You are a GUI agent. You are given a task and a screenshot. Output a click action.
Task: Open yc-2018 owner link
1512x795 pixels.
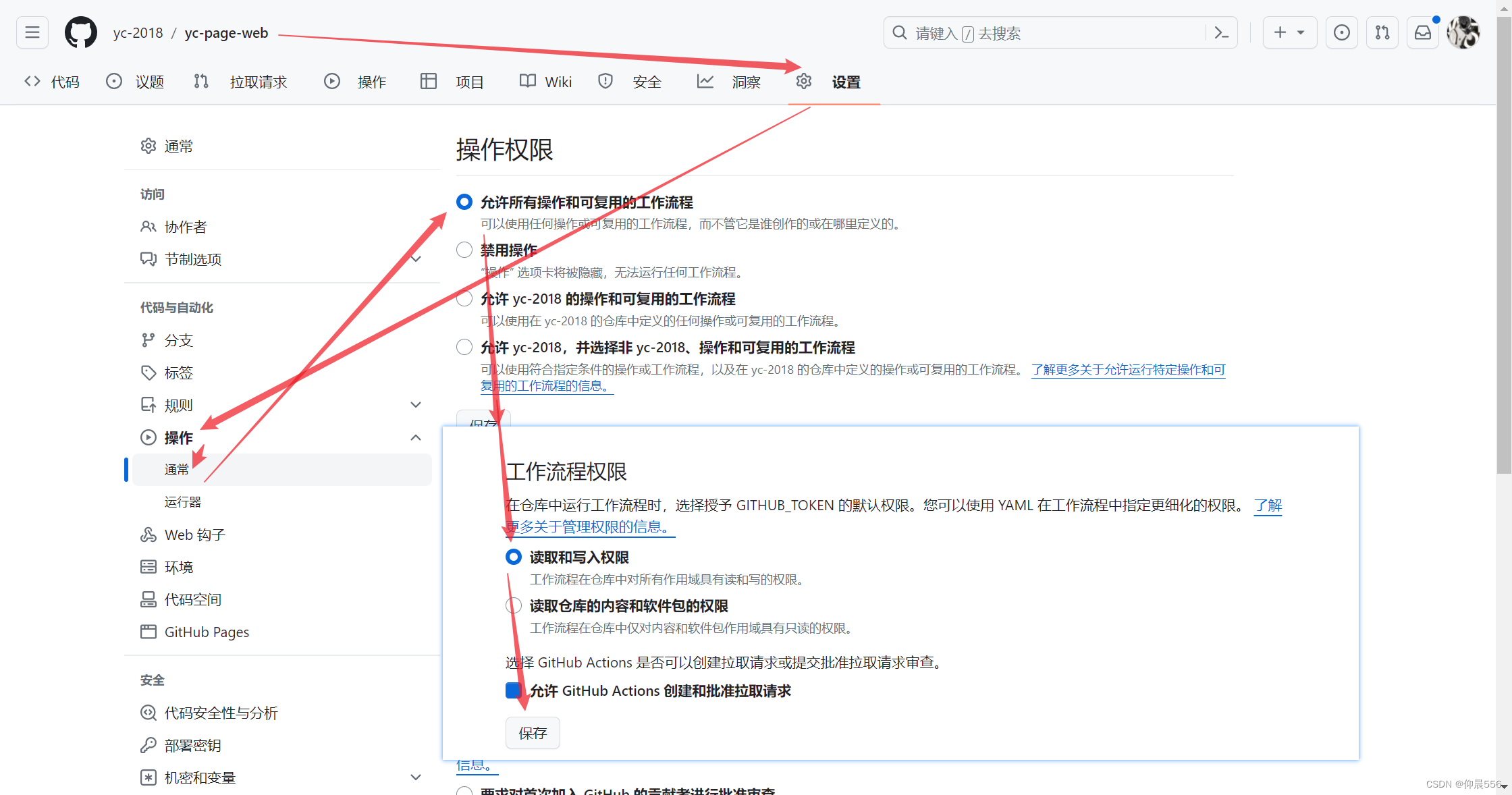pos(138,32)
